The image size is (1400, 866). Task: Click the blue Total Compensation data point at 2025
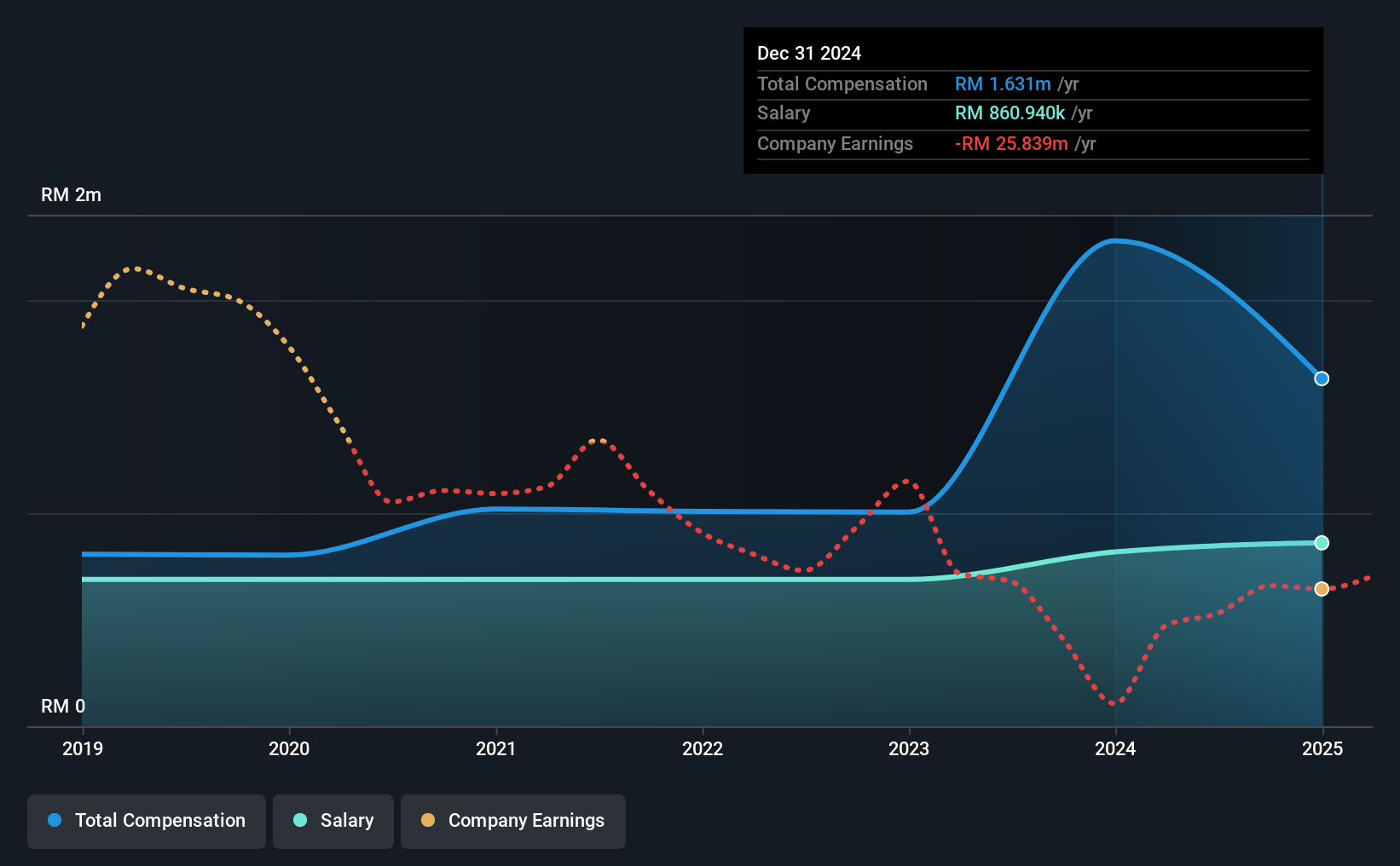point(1322,378)
